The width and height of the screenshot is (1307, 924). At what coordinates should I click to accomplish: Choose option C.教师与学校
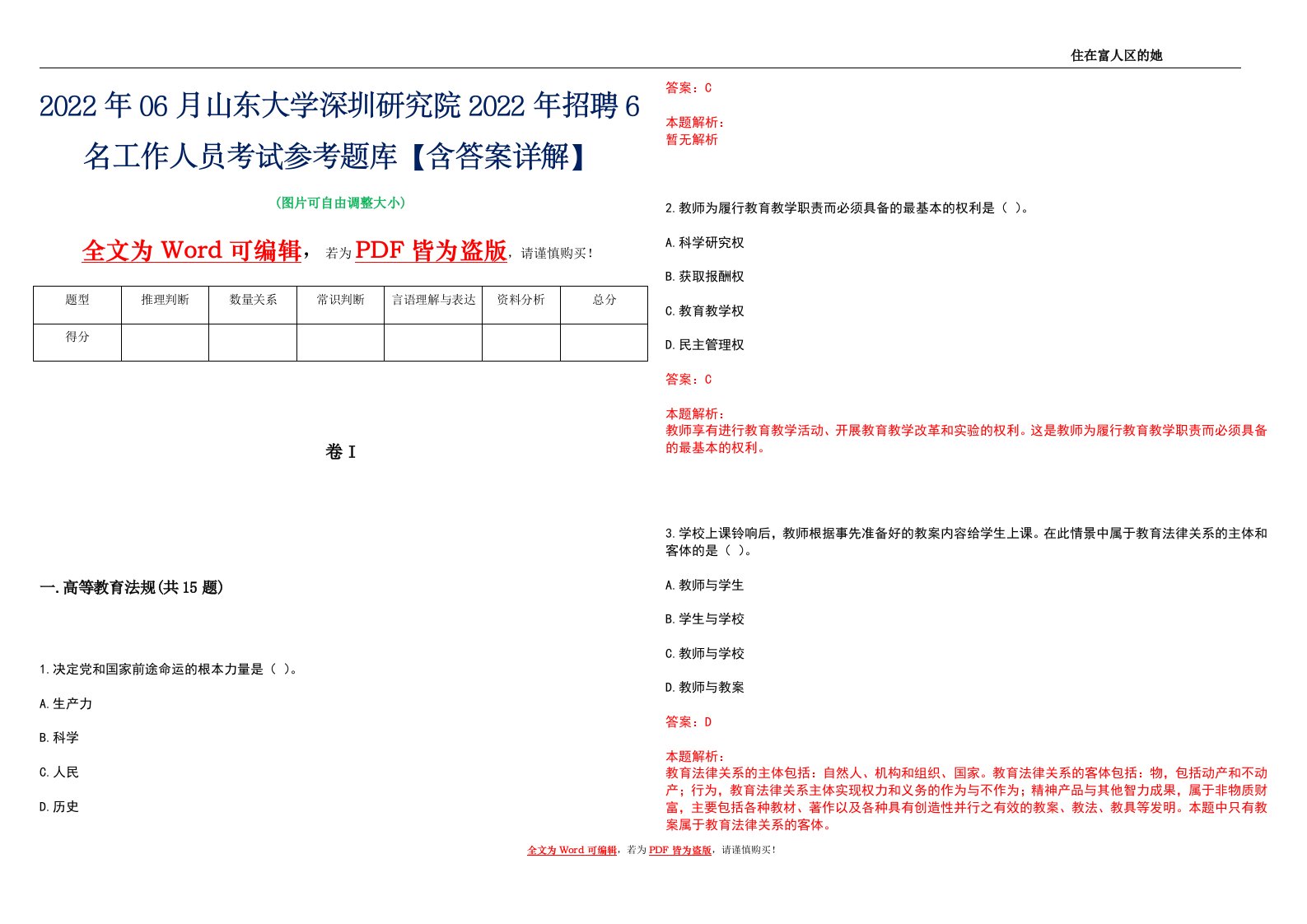[705, 654]
